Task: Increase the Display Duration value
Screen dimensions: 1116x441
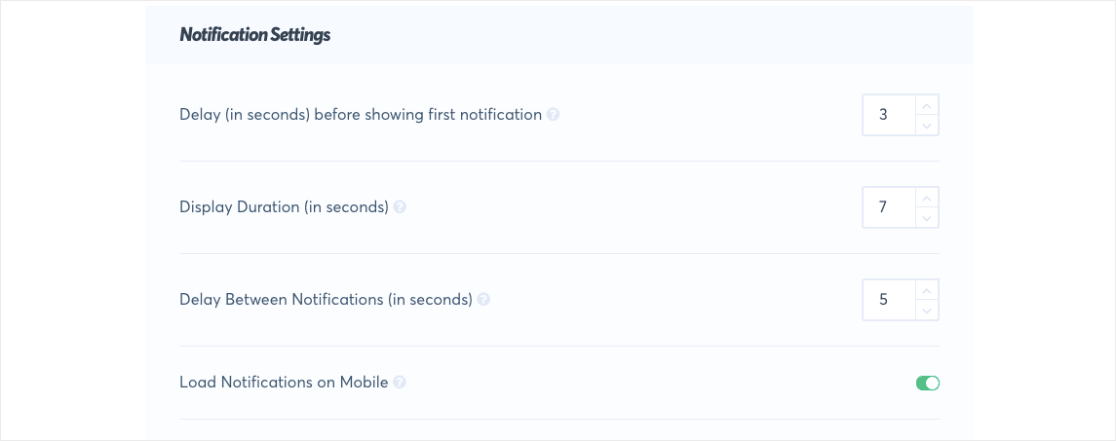Action: [x=927, y=197]
